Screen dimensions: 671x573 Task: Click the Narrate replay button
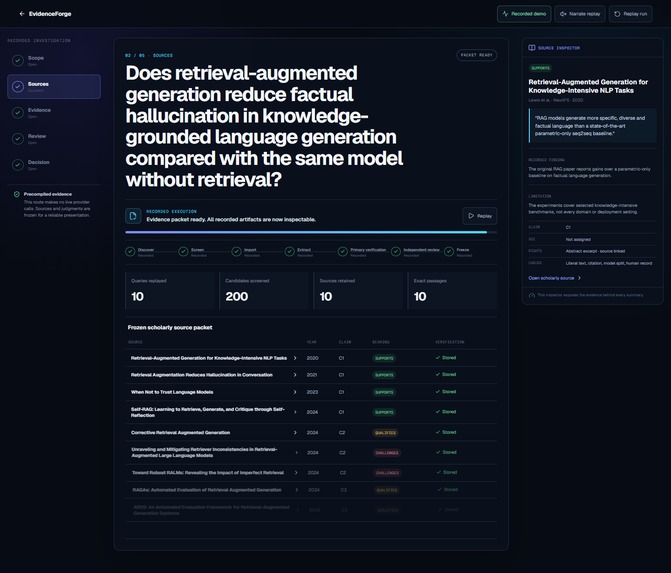coord(580,14)
